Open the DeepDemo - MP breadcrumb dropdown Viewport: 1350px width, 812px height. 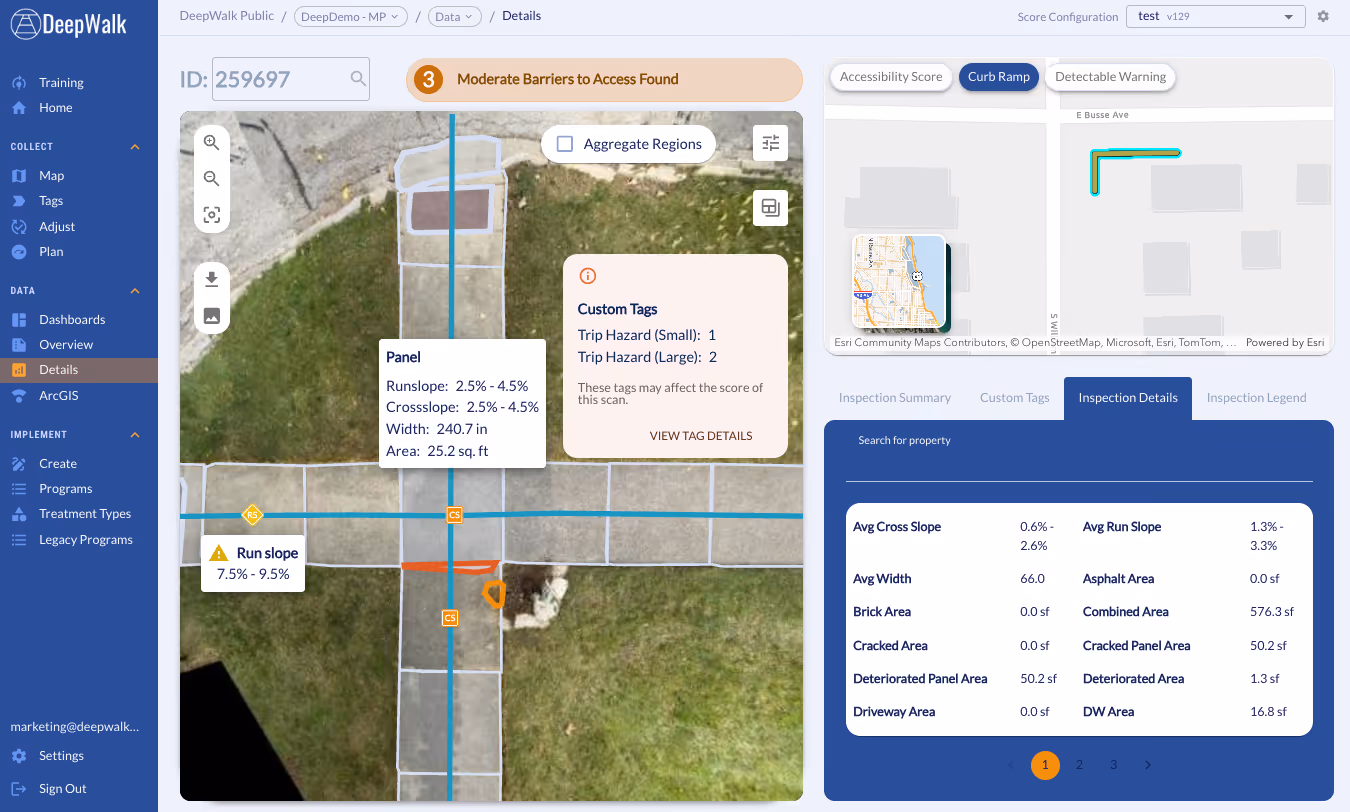click(351, 16)
